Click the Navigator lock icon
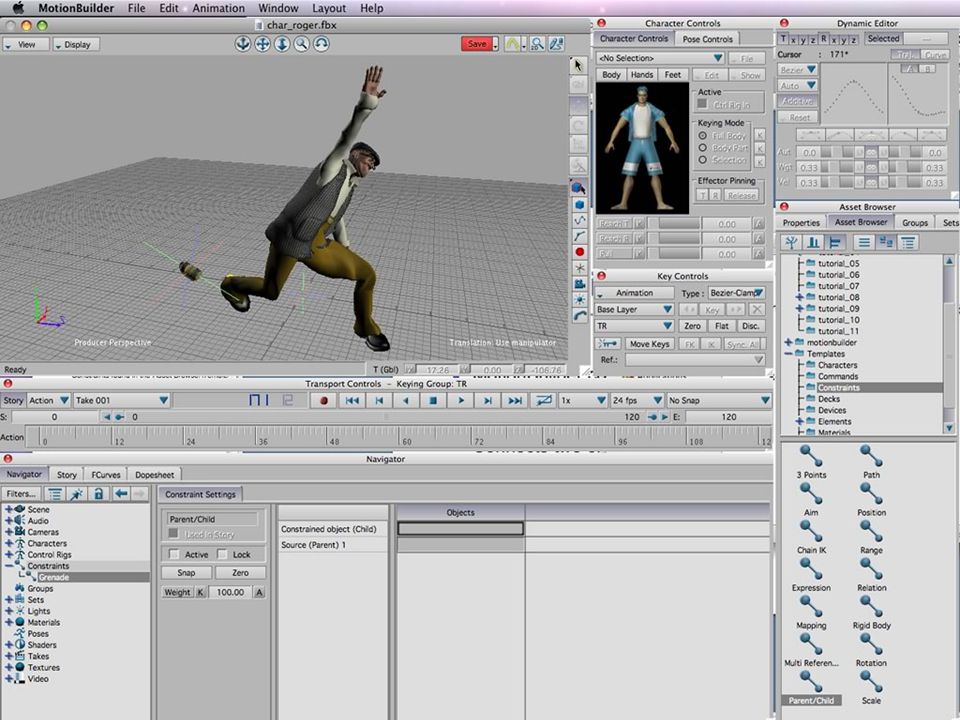 [98, 493]
